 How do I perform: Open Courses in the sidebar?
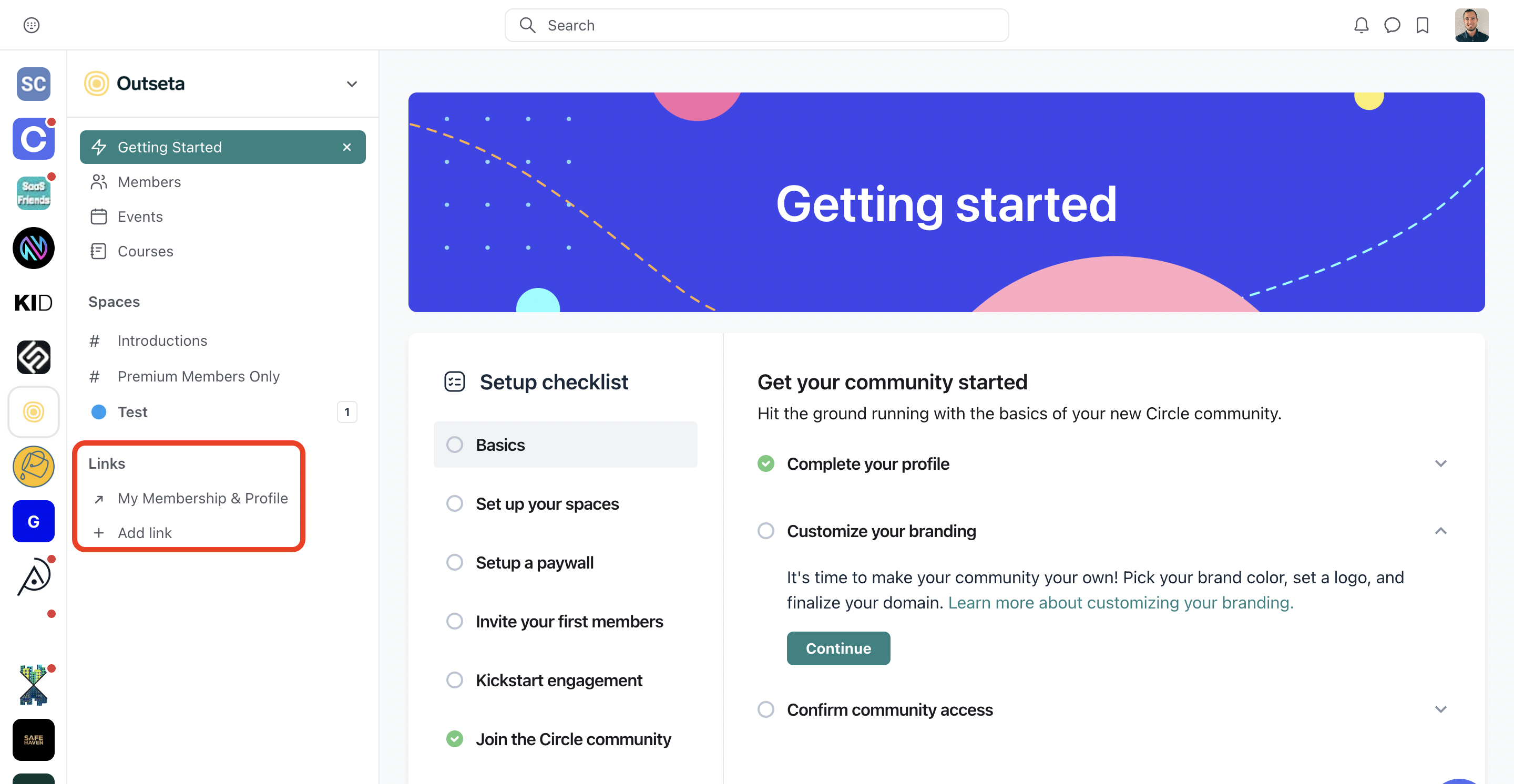pos(145,251)
